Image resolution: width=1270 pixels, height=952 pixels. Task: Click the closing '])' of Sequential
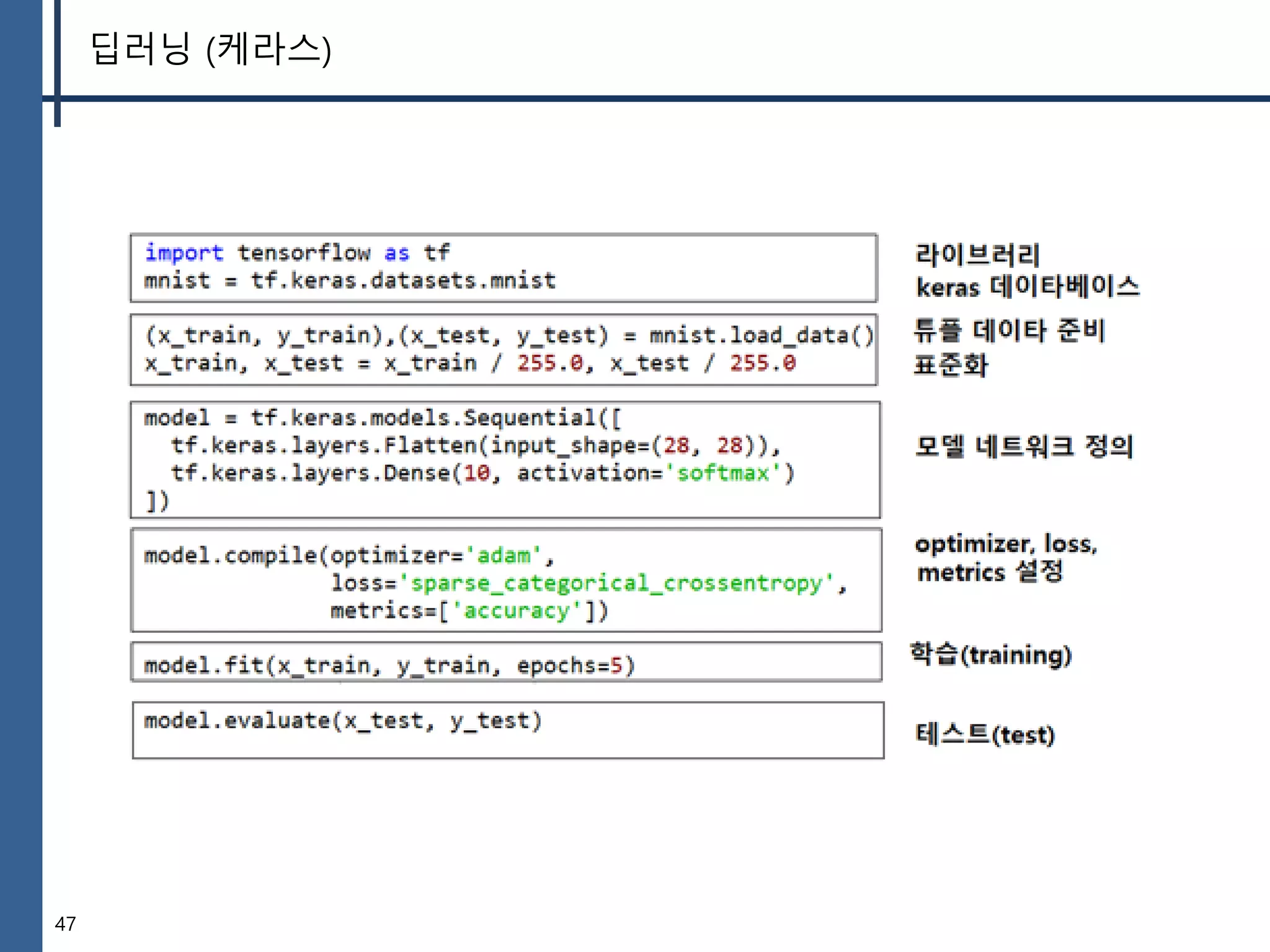click(x=156, y=501)
